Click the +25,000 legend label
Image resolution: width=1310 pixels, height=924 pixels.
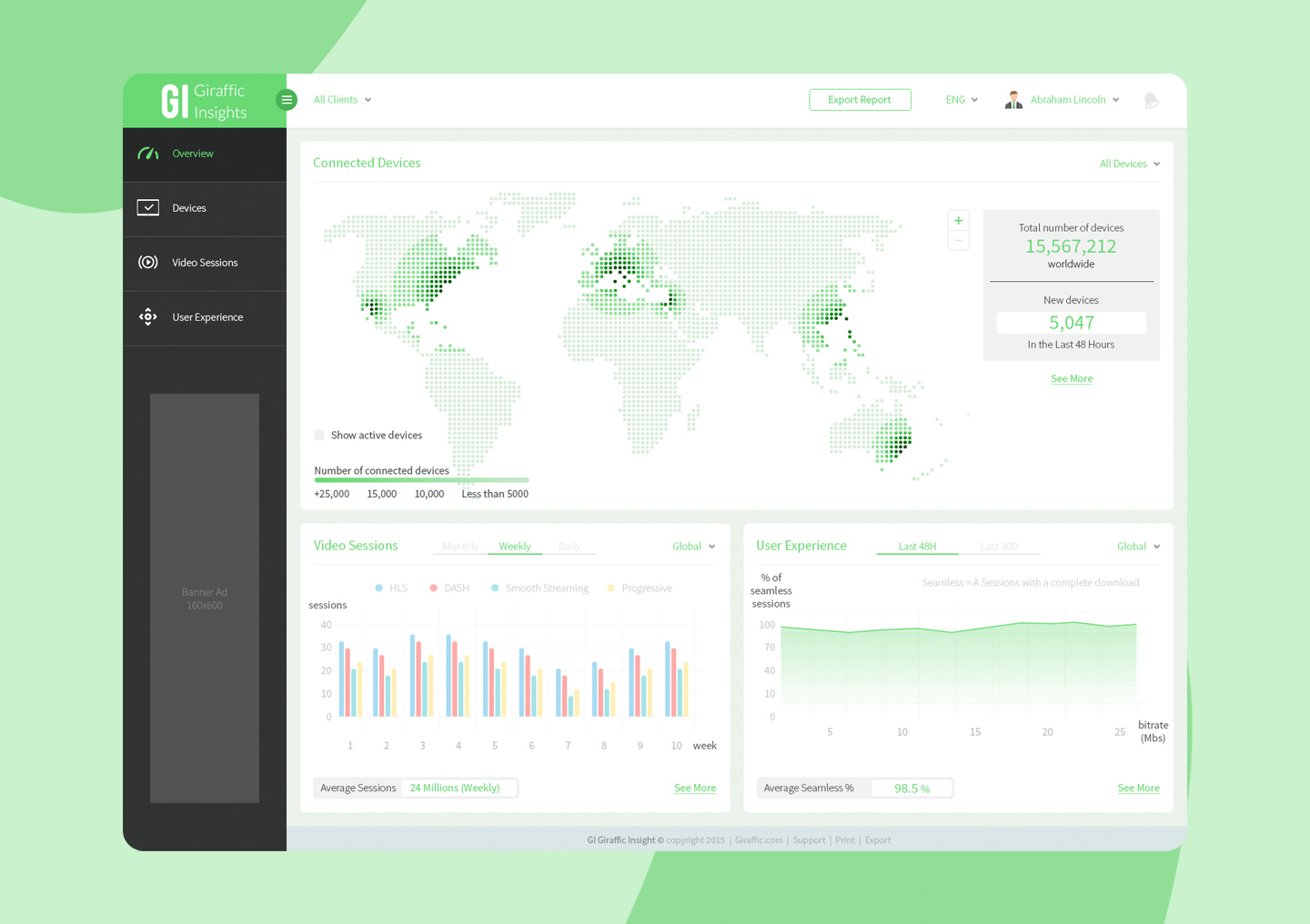331,495
